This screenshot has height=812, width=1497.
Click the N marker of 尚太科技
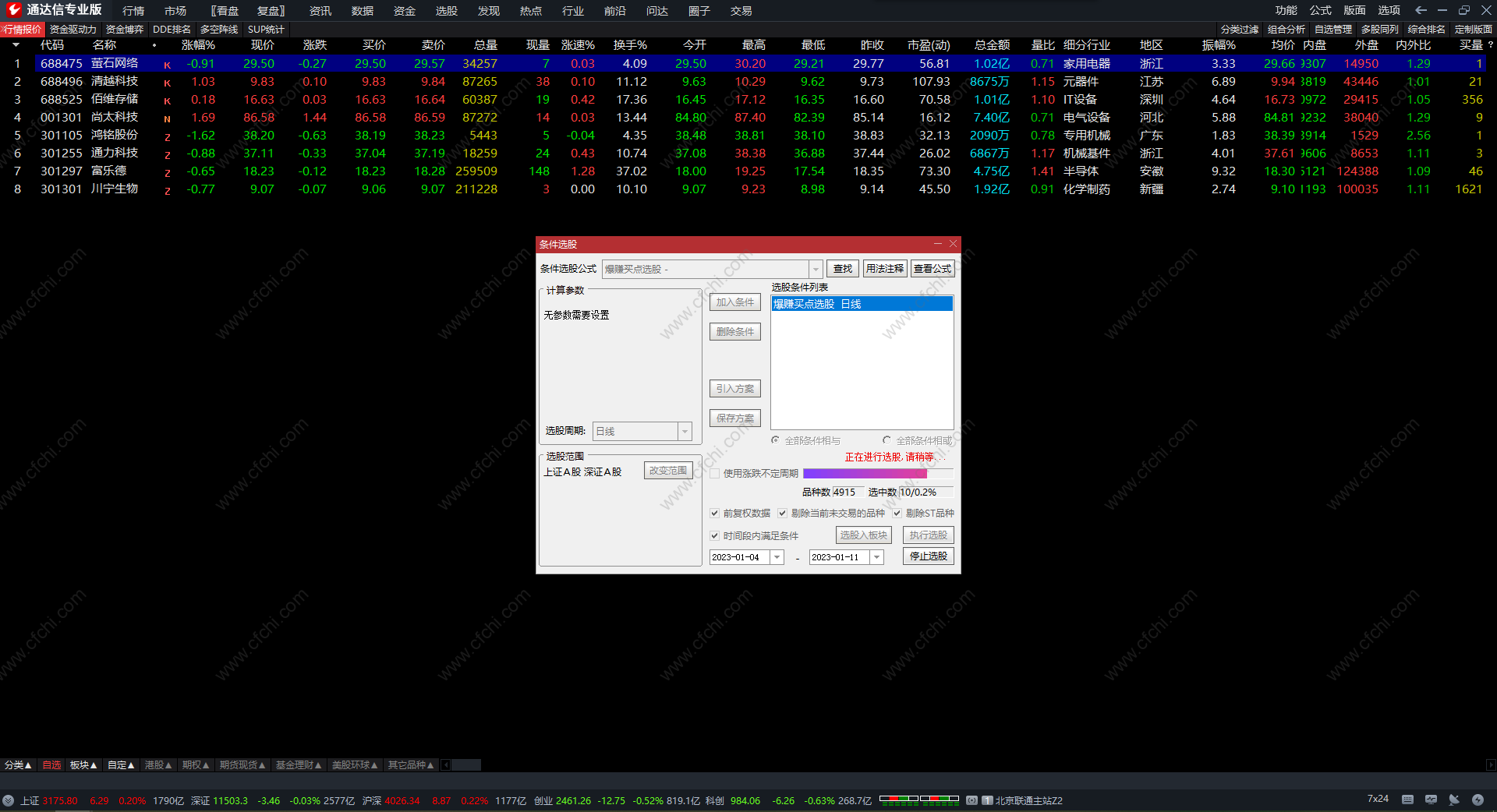(x=167, y=118)
